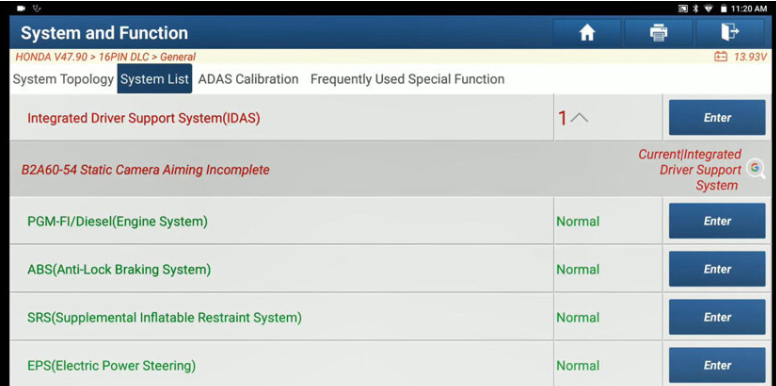Click Enter for Integrated Driver Support System
This screenshot has height=386, width=776.
[717, 118]
